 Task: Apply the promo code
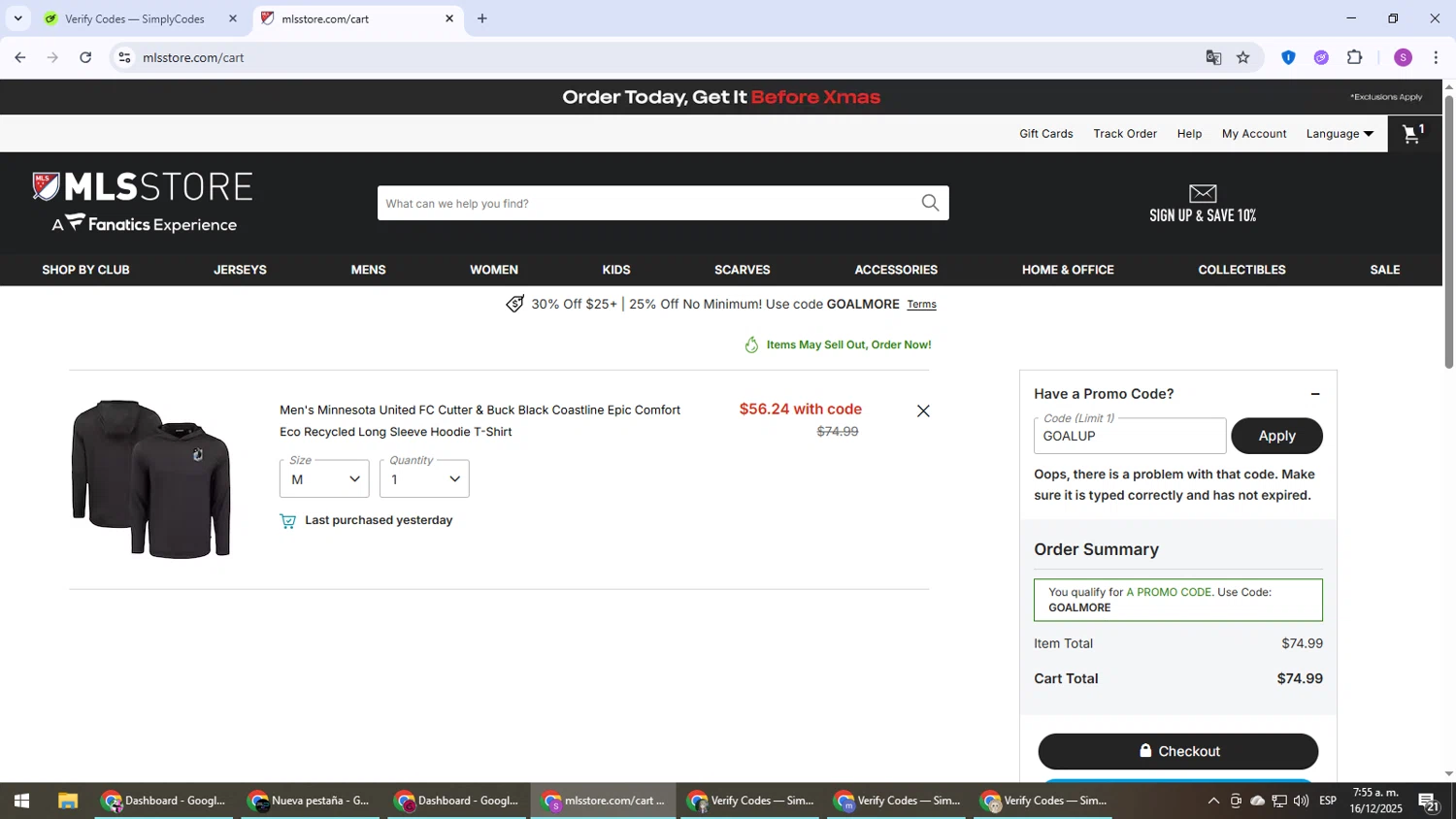[x=1276, y=436]
